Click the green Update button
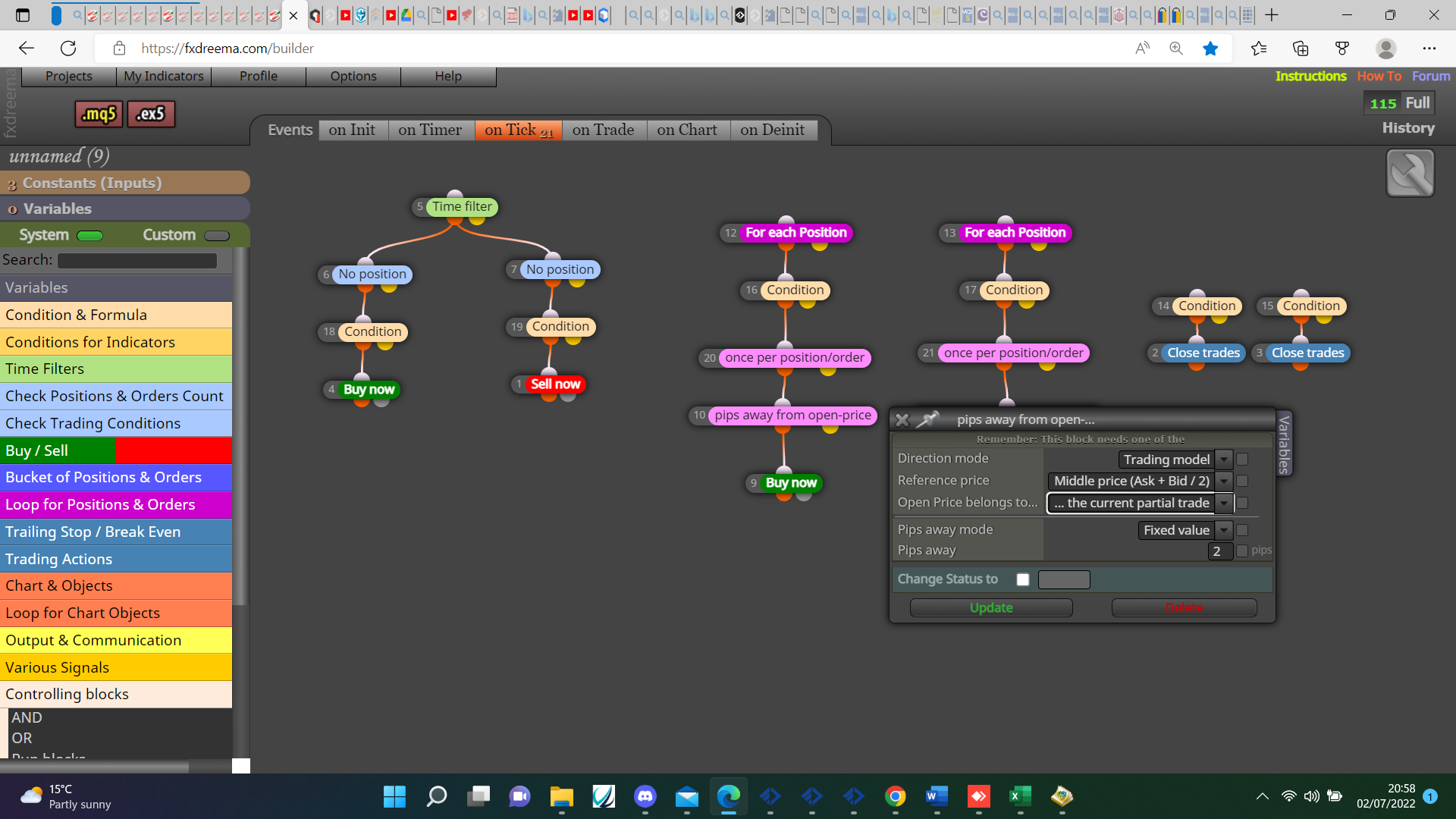The height and width of the screenshot is (819, 1456). click(991, 608)
